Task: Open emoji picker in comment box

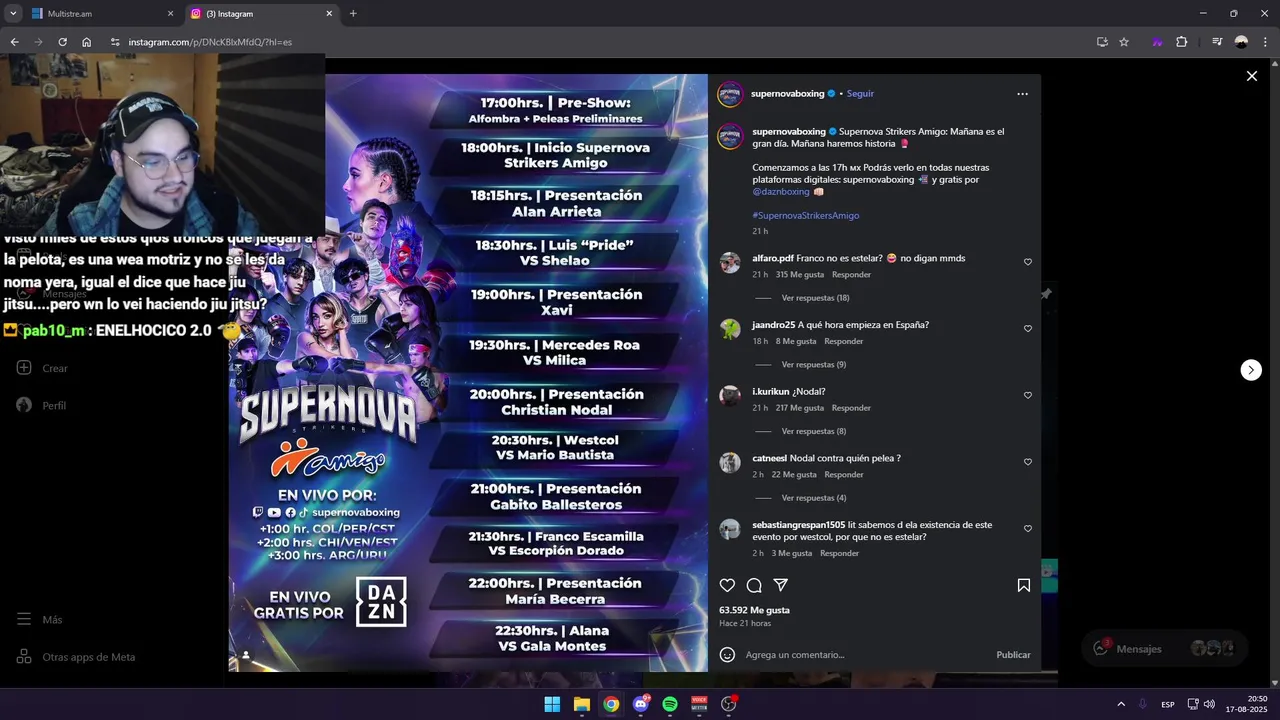Action: click(x=727, y=655)
